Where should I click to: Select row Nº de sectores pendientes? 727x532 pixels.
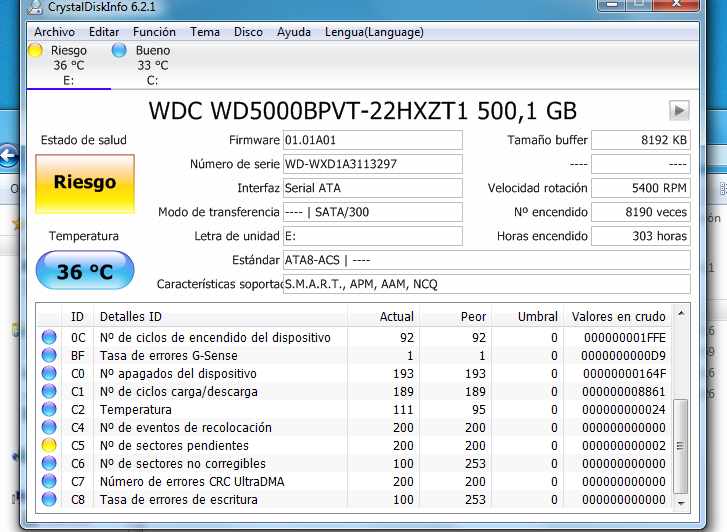click(x=355, y=445)
